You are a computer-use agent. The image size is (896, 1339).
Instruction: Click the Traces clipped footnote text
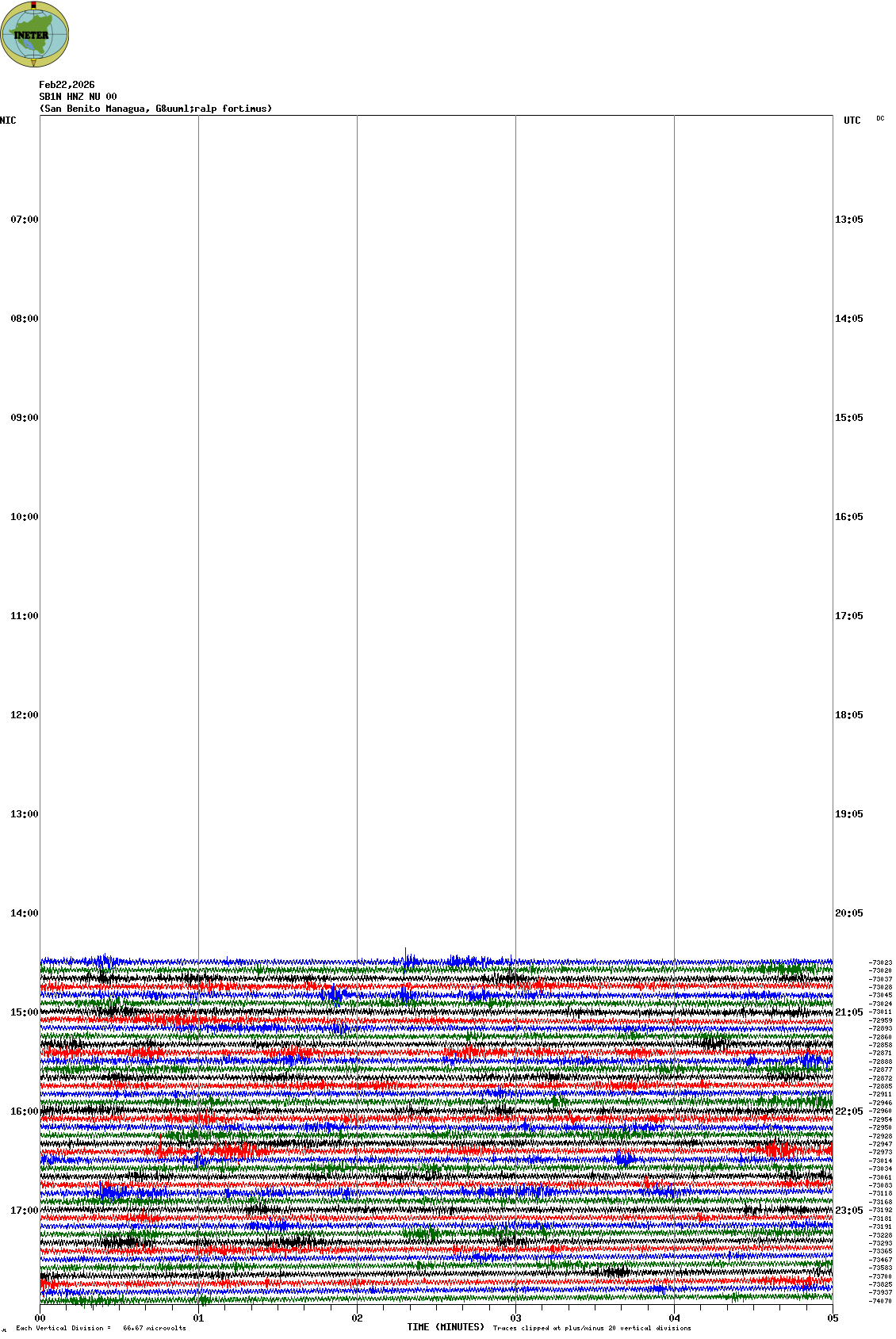pyautogui.click(x=592, y=1328)
